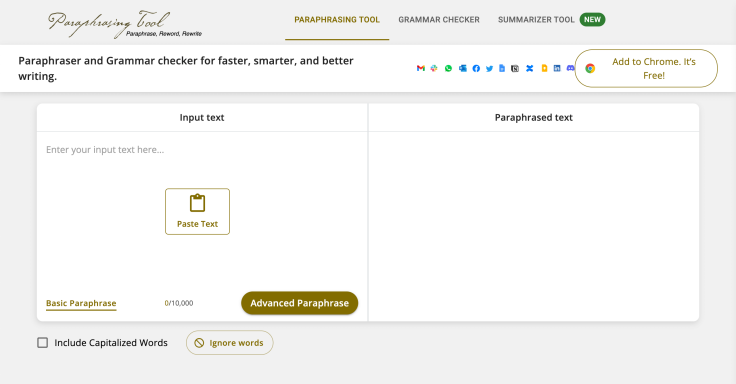Click the Confluence icon
The width and height of the screenshot is (736, 384).
[x=529, y=69]
